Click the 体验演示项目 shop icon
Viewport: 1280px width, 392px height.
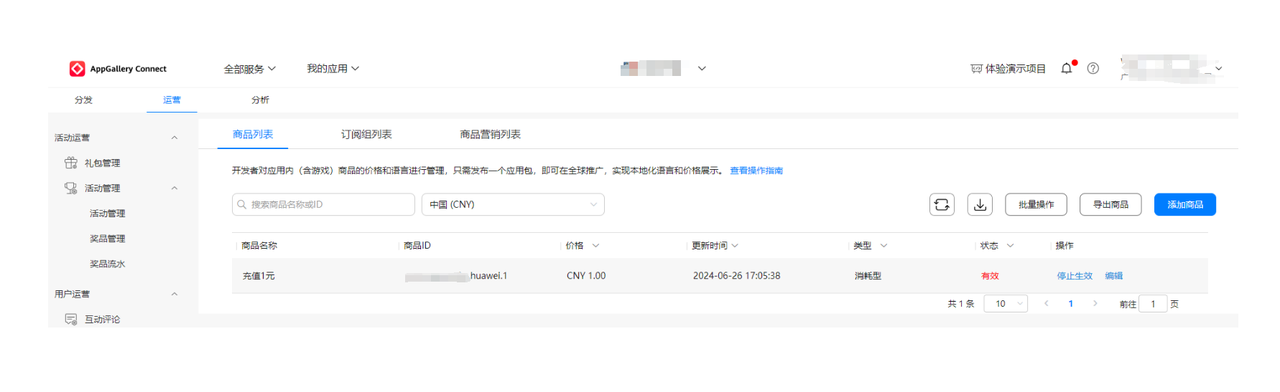tap(976, 69)
